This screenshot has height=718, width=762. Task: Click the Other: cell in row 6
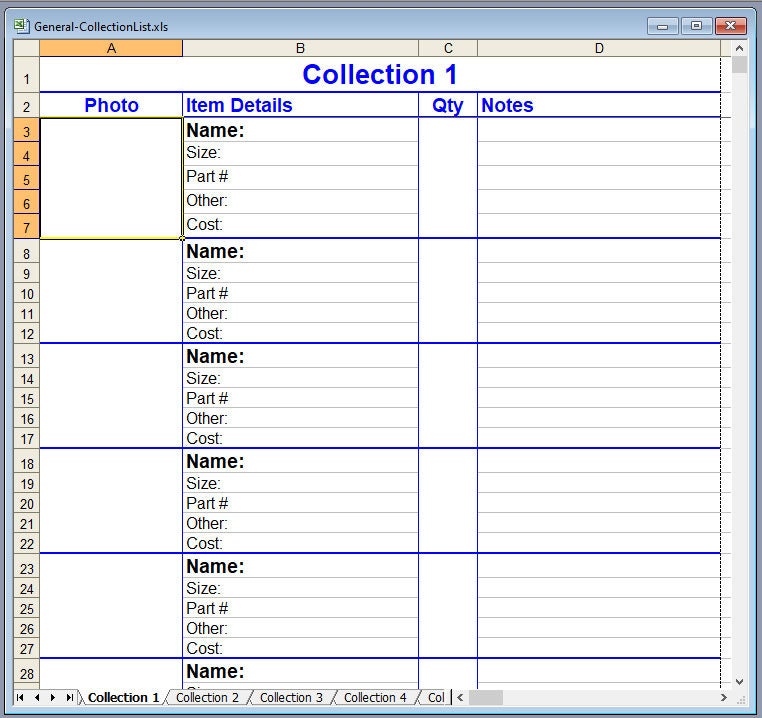click(300, 201)
